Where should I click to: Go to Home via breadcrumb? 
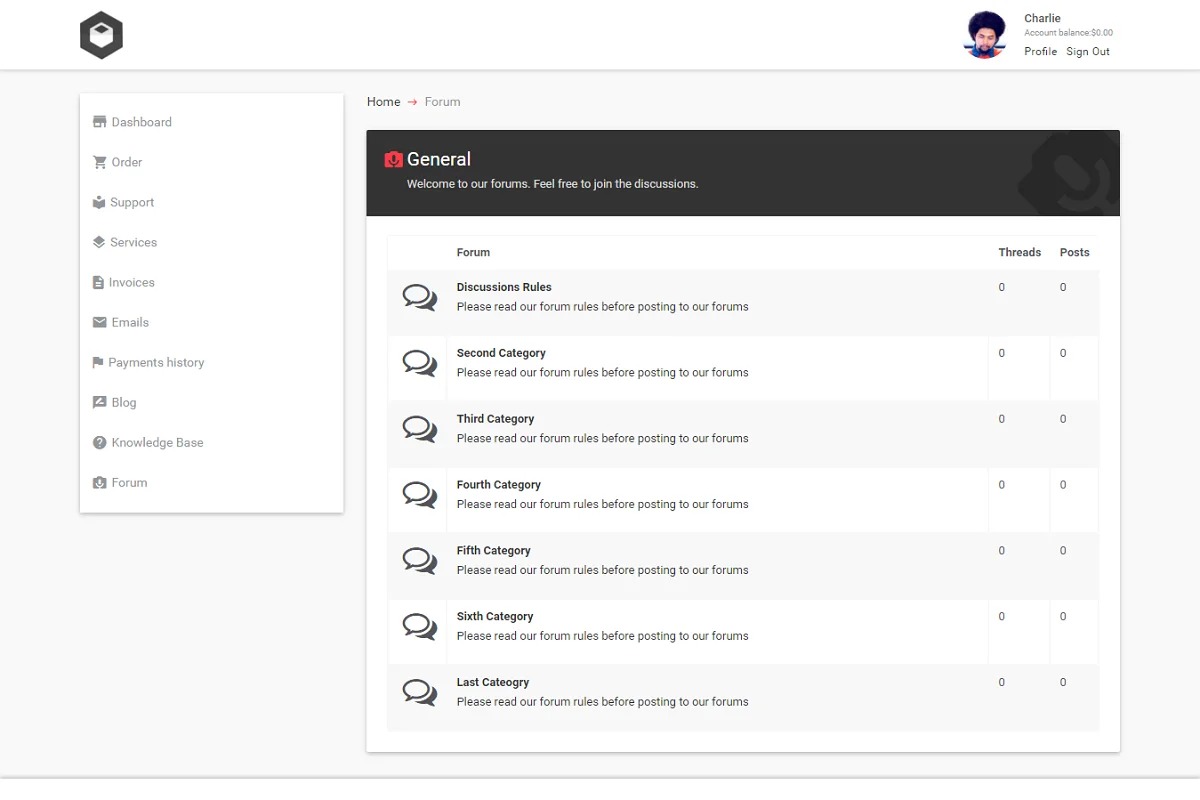point(383,102)
